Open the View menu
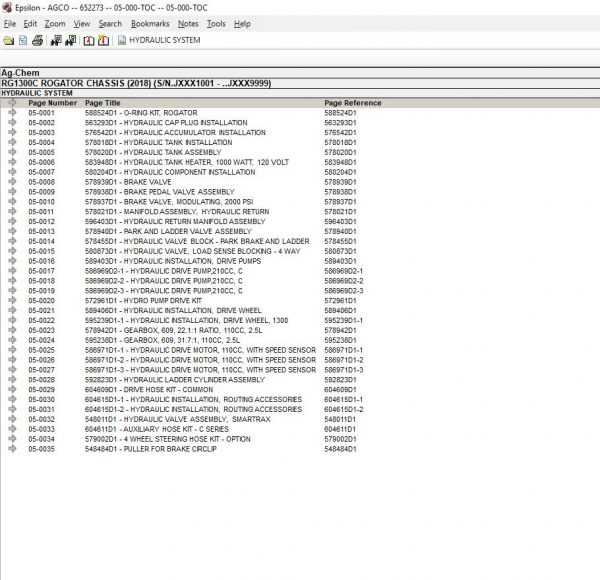Image resolution: width=600 pixels, height=580 pixels. tap(82, 24)
